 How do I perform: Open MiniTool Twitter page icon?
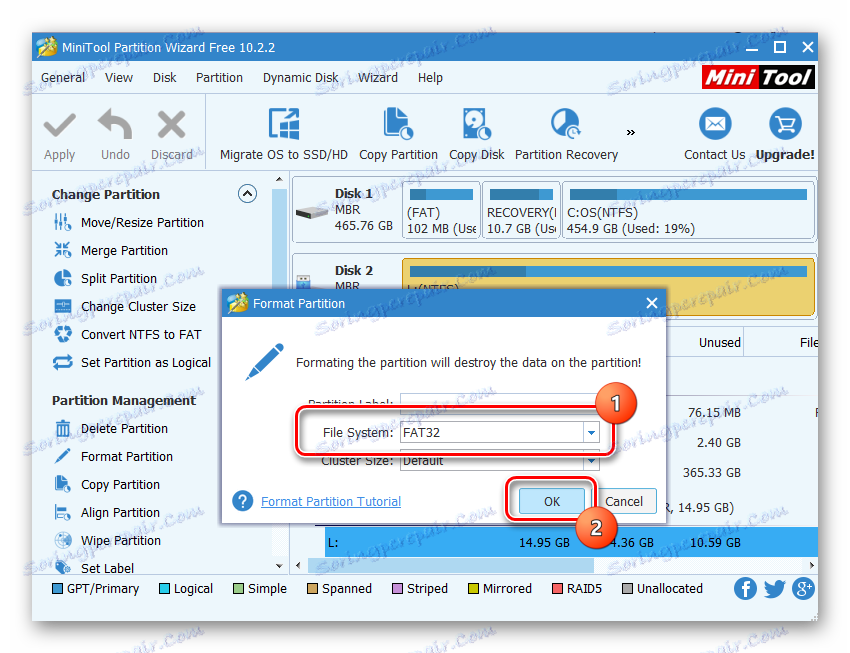[774, 589]
